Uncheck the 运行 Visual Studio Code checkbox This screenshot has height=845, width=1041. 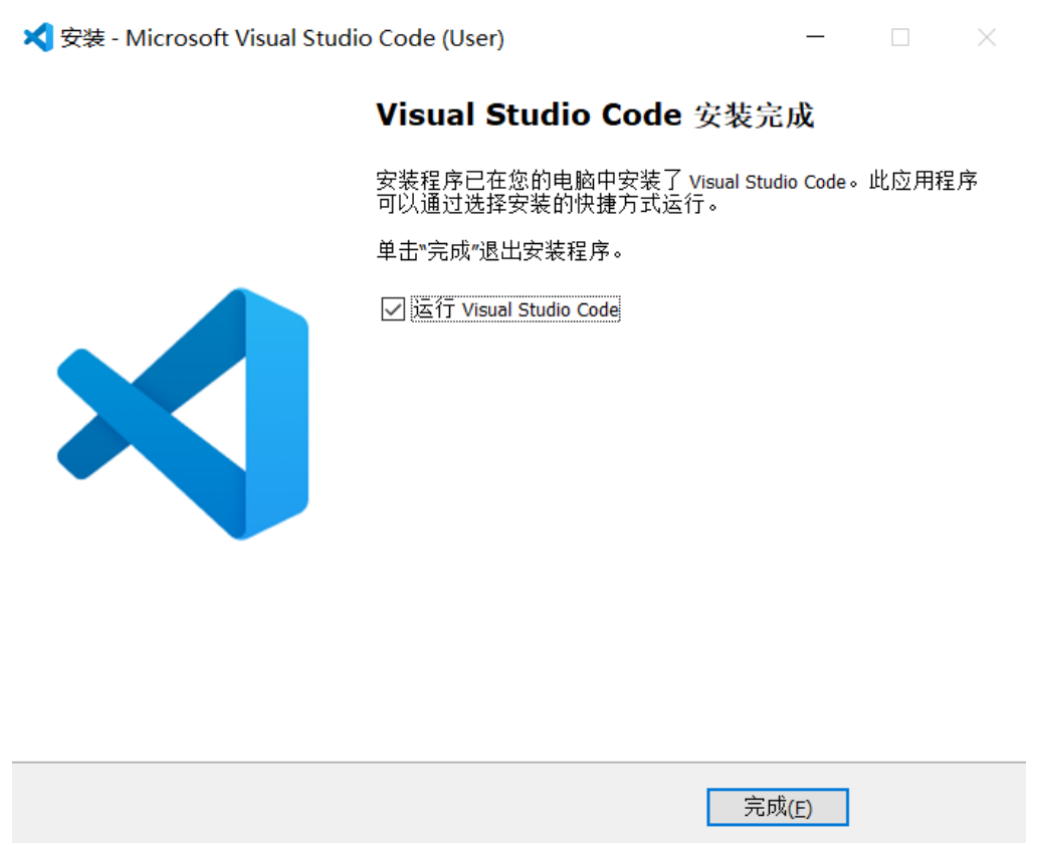pos(392,309)
